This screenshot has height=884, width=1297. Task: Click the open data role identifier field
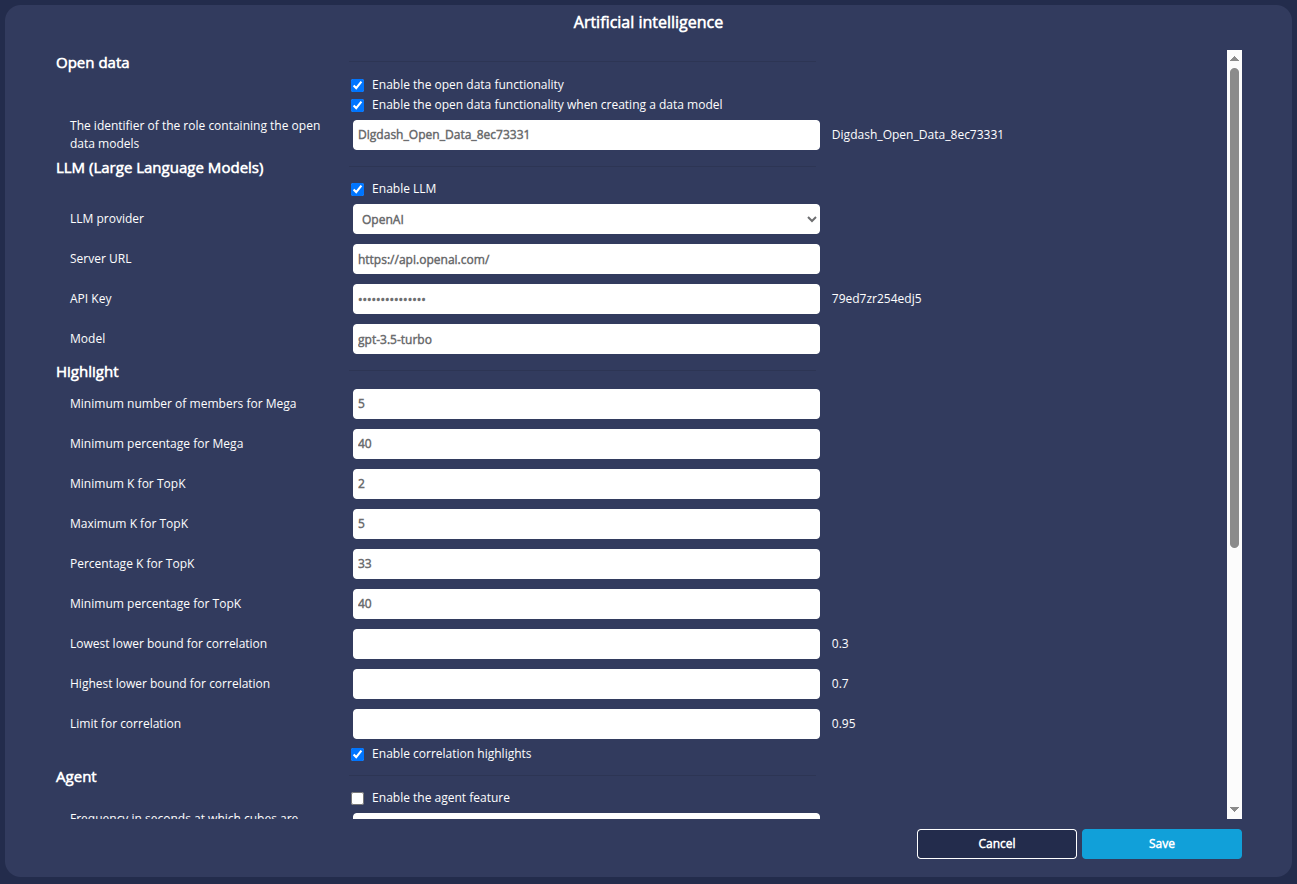586,135
